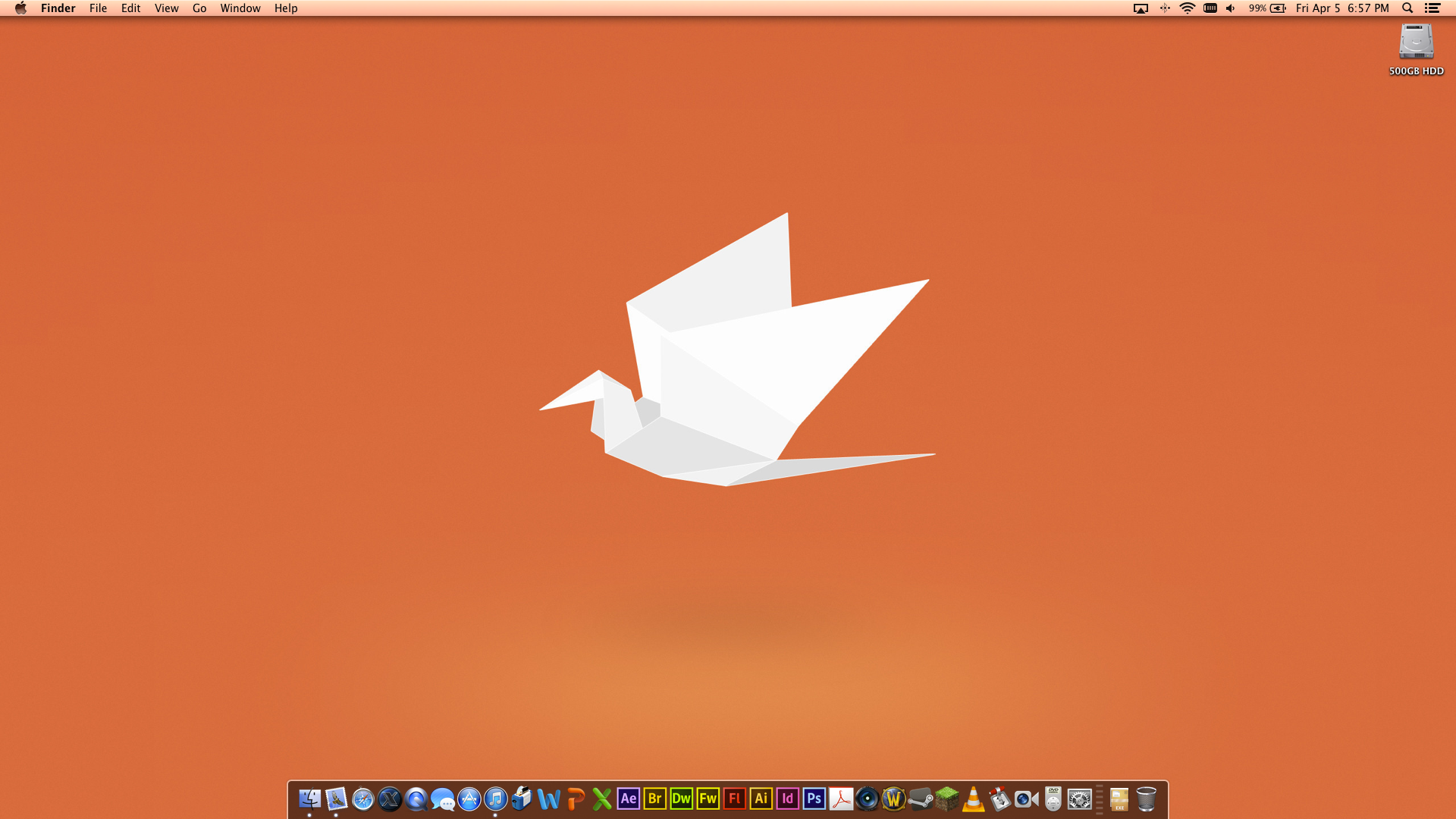This screenshot has height=819, width=1456.
Task: Launch Microsoft PowerPoint from the Dock
Action: coord(575,799)
